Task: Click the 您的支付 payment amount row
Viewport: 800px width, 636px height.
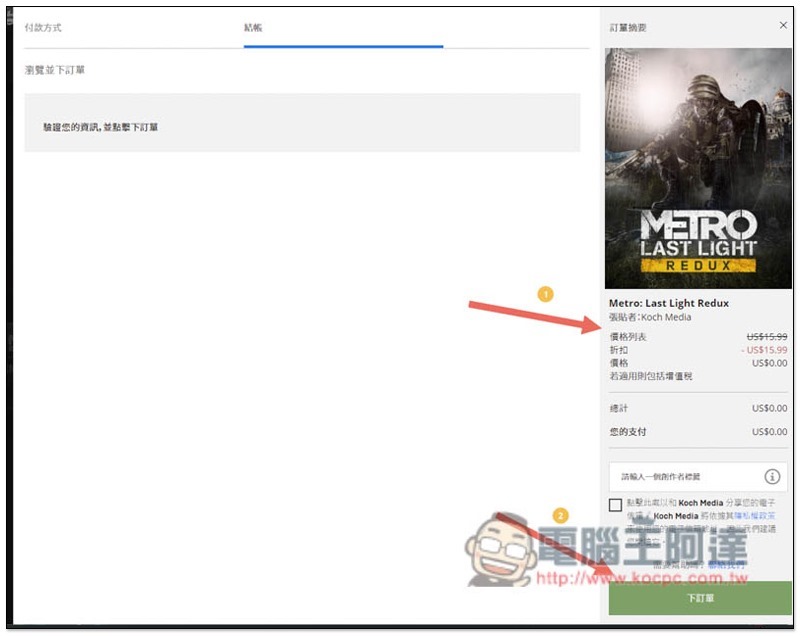Action: click(698, 431)
